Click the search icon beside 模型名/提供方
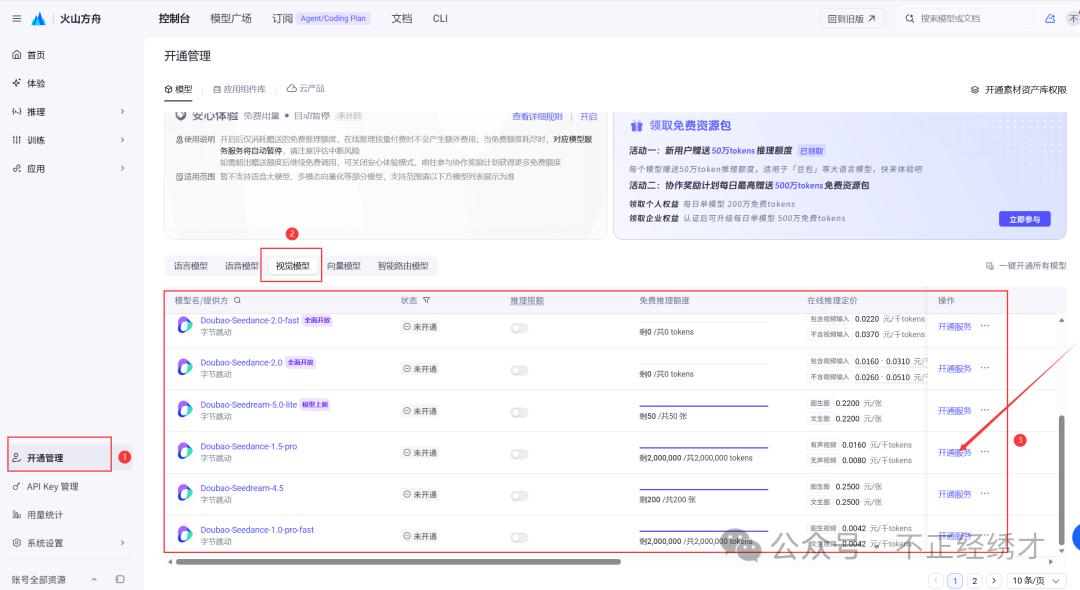This screenshot has height=590, width=1080. coord(238,300)
